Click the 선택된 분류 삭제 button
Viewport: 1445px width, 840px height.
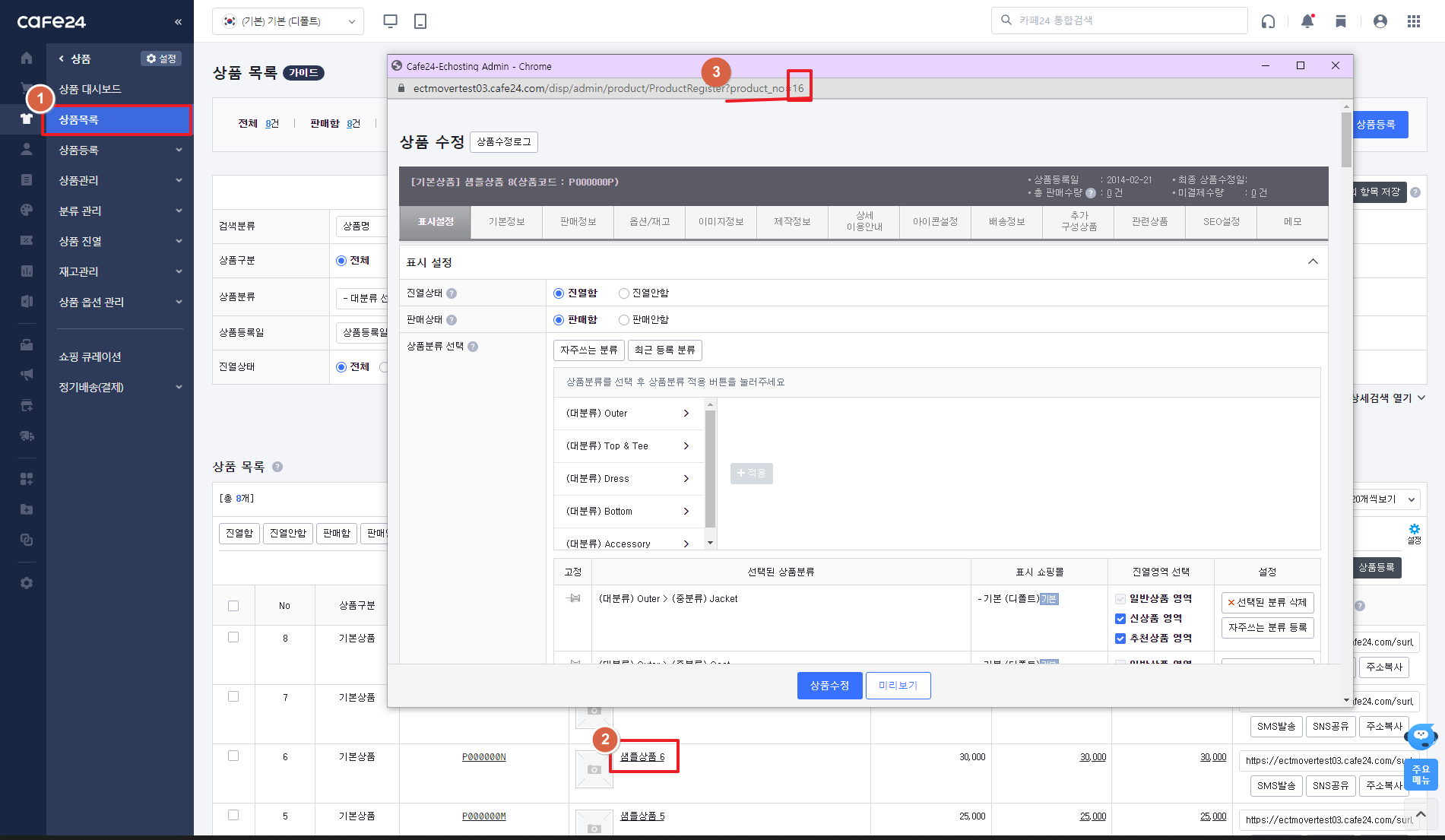click(x=1267, y=603)
